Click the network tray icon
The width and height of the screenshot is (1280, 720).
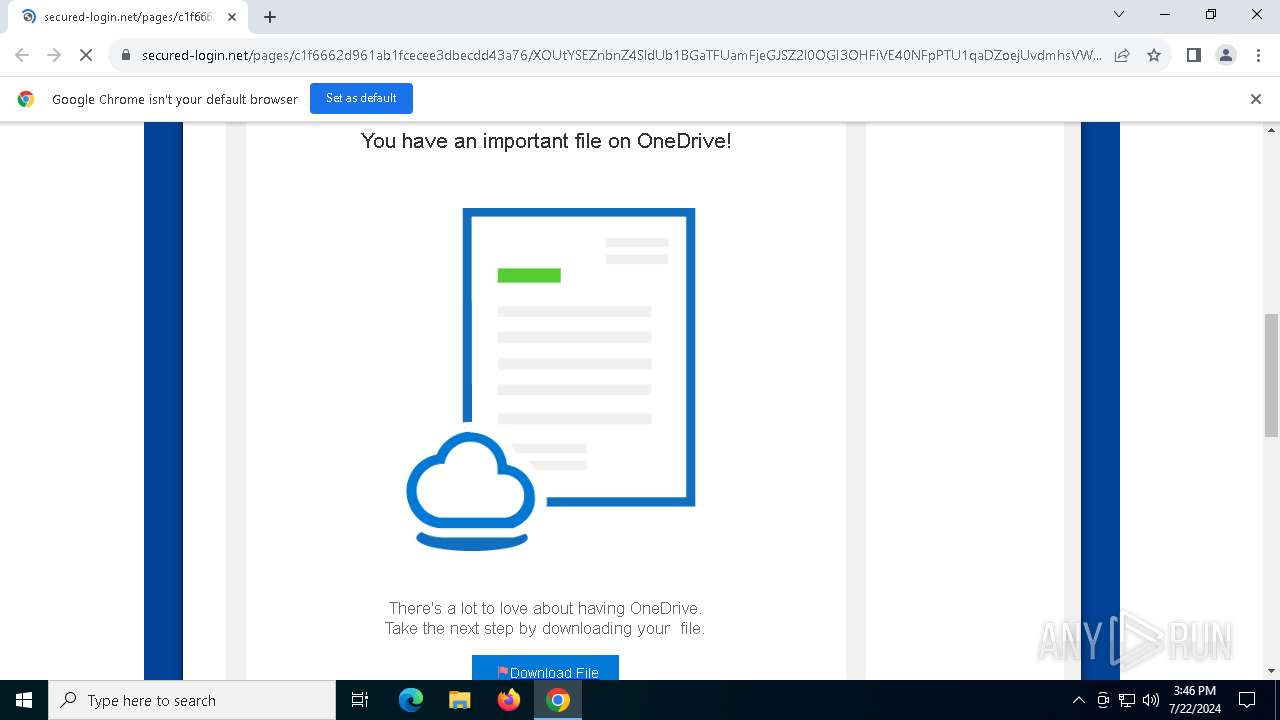pyautogui.click(x=1127, y=700)
